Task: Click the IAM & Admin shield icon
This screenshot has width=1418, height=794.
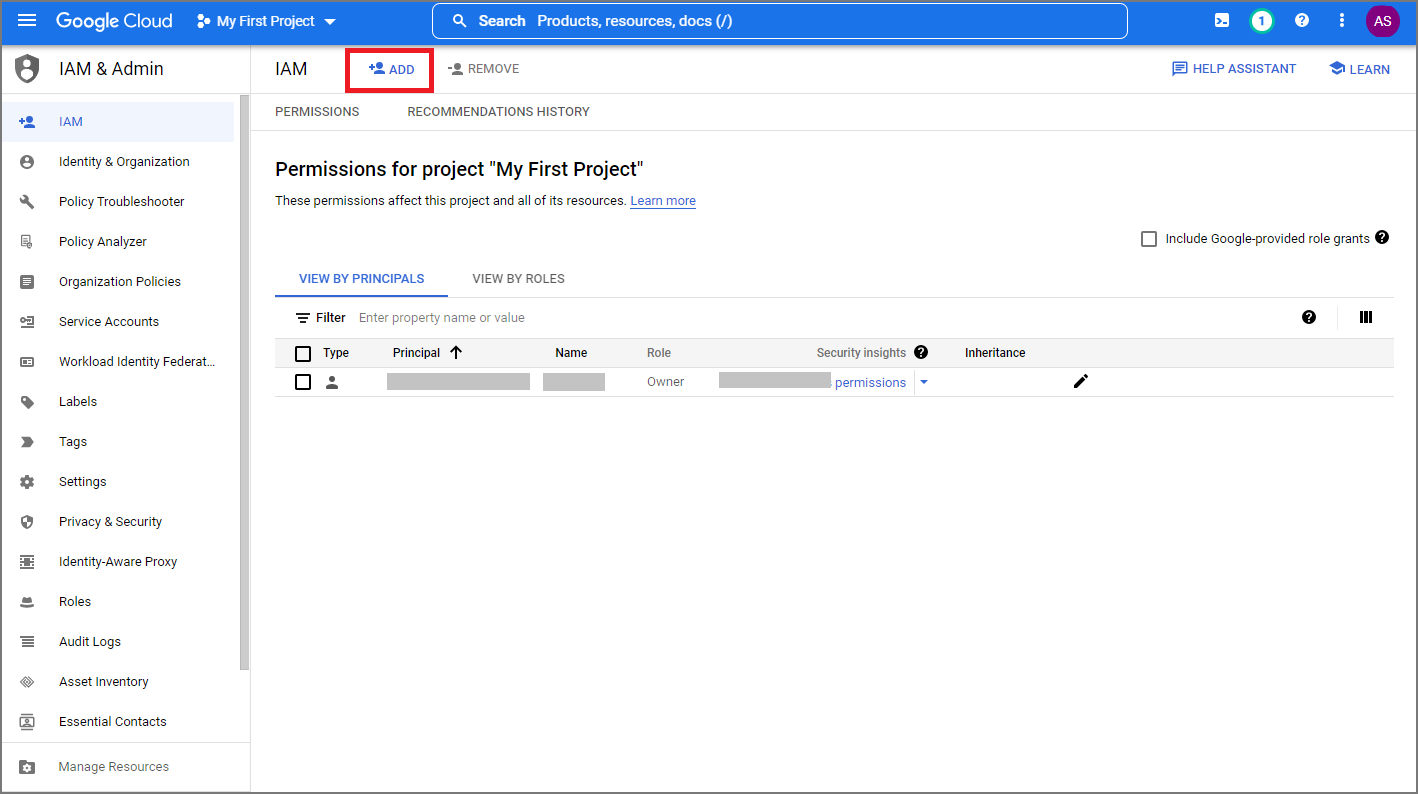Action: pyautogui.click(x=27, y=69)
